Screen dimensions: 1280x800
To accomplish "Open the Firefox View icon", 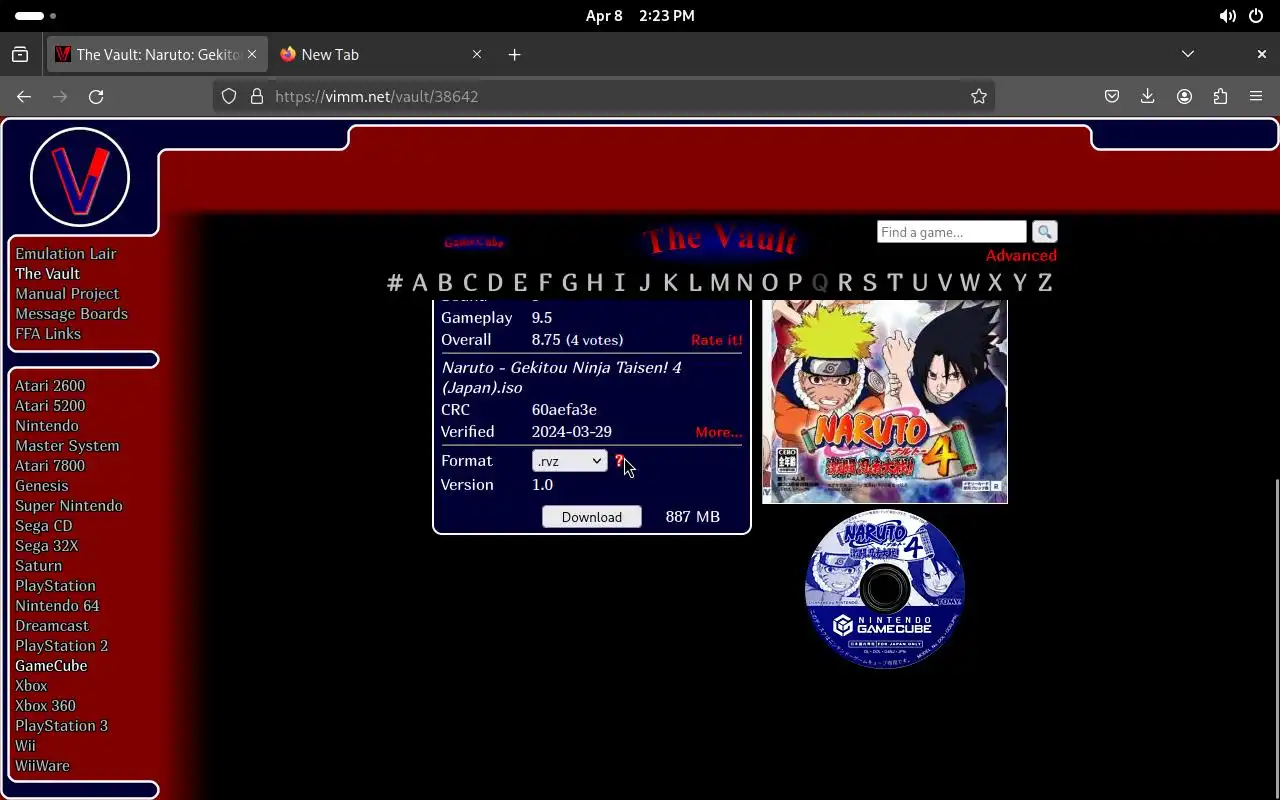I will 20,54.
